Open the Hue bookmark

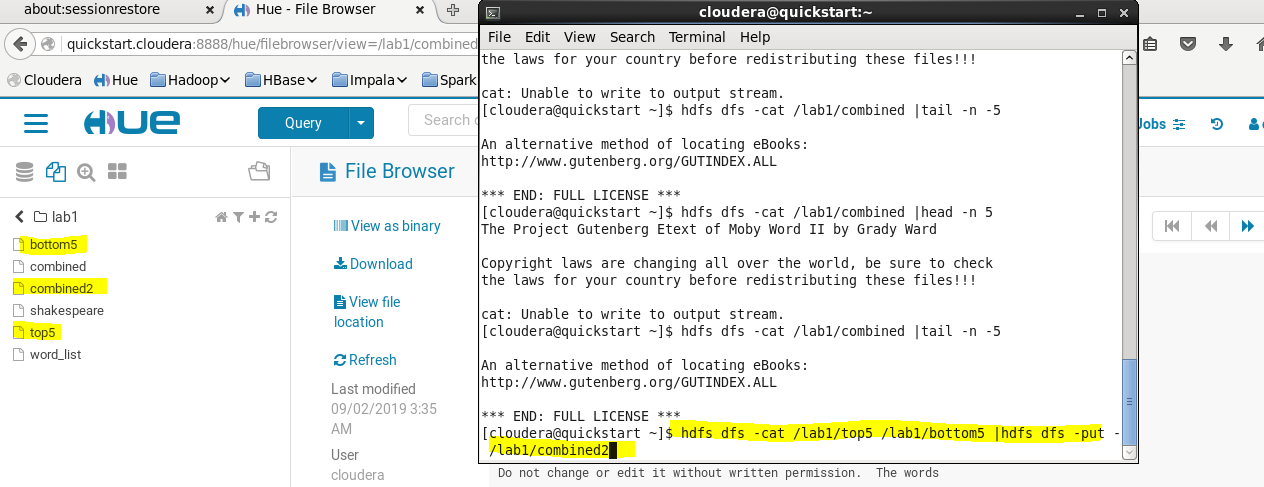coord(116,80)
